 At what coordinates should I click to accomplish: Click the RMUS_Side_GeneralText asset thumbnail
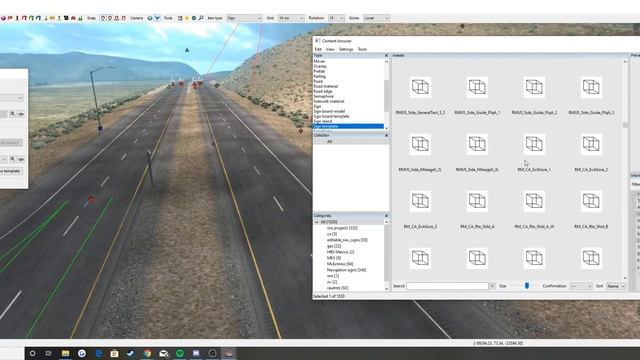[x=420, y=87]
